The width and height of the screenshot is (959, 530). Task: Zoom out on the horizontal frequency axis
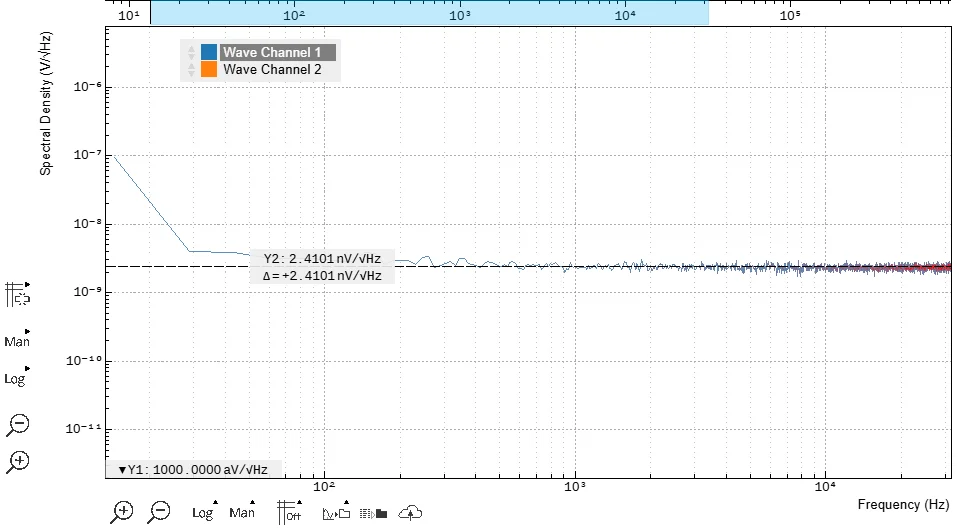159,512
